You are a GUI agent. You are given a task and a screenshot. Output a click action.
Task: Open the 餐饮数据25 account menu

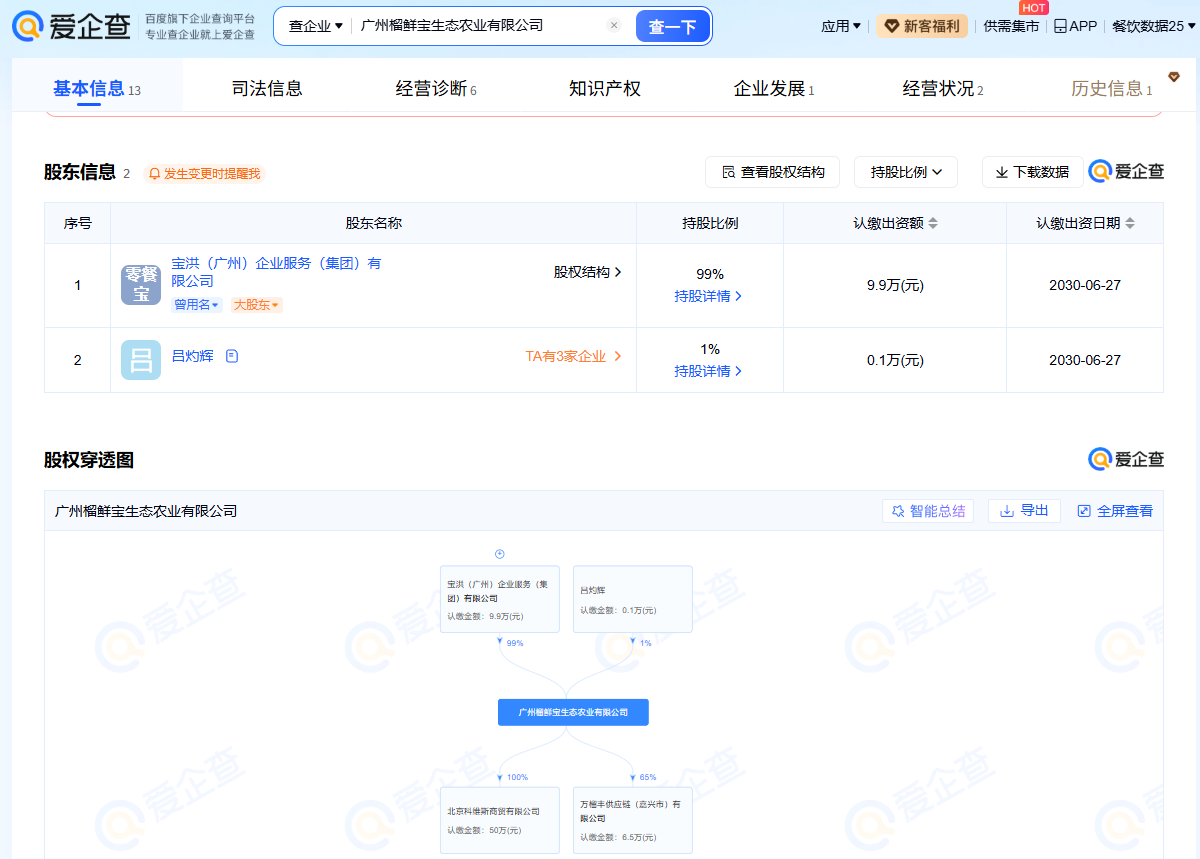tap(1153, 26)
